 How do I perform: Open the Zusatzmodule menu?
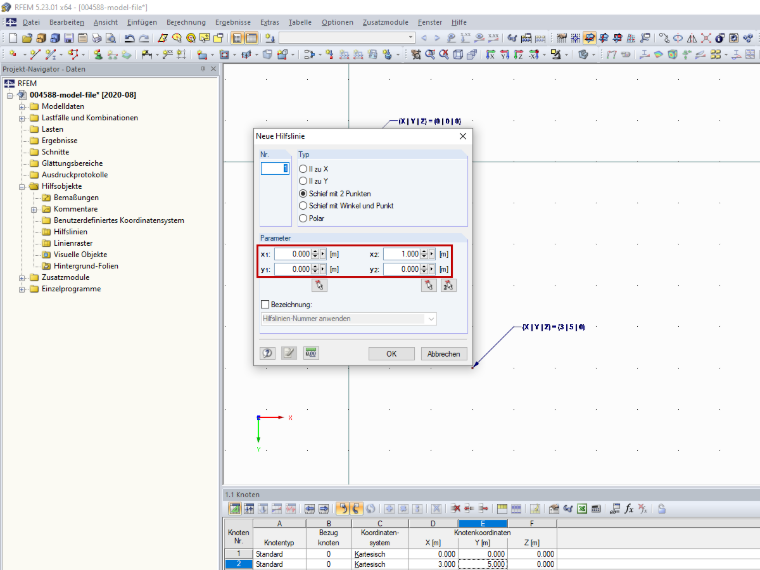pyautogui.click(x=385, y=22)
